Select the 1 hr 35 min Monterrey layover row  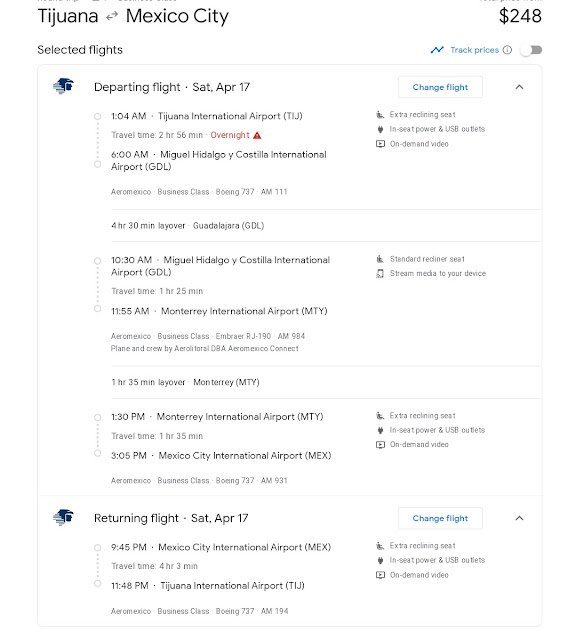click(326, 382)
